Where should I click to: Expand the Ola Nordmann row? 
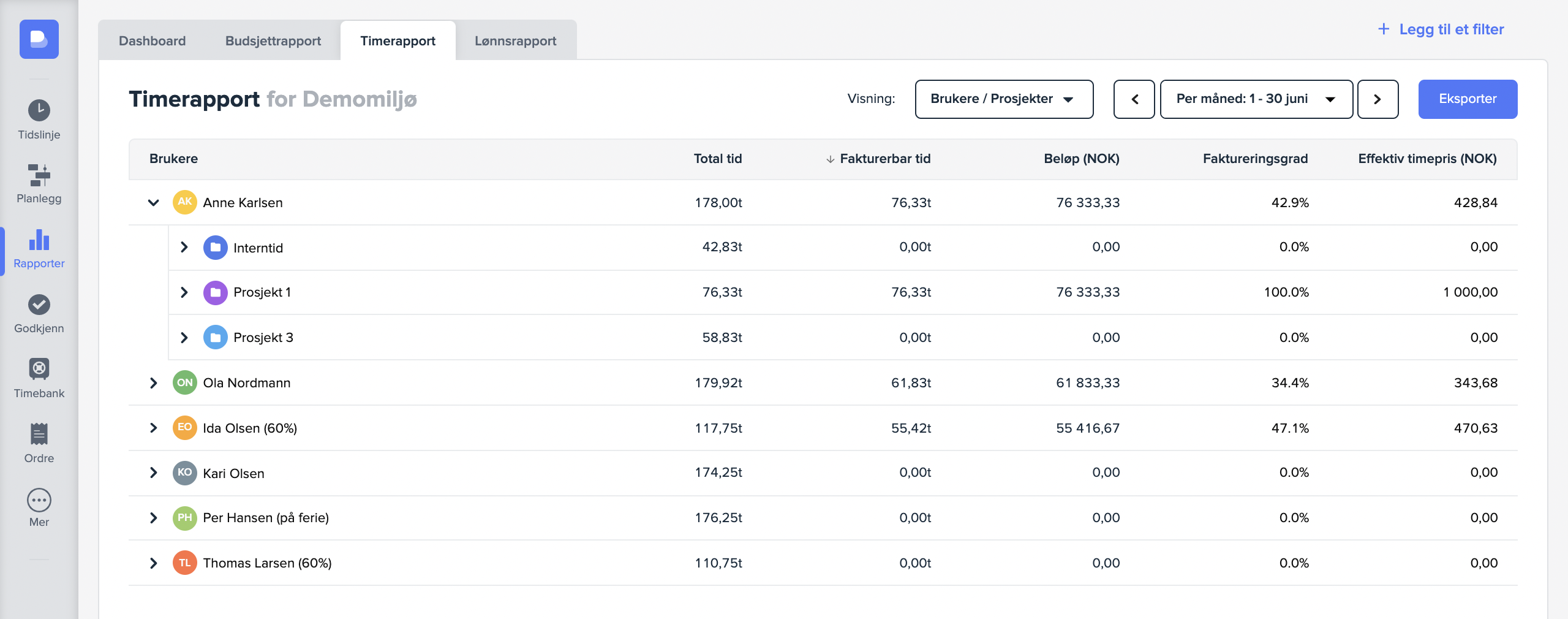click(x=153, y=383)
